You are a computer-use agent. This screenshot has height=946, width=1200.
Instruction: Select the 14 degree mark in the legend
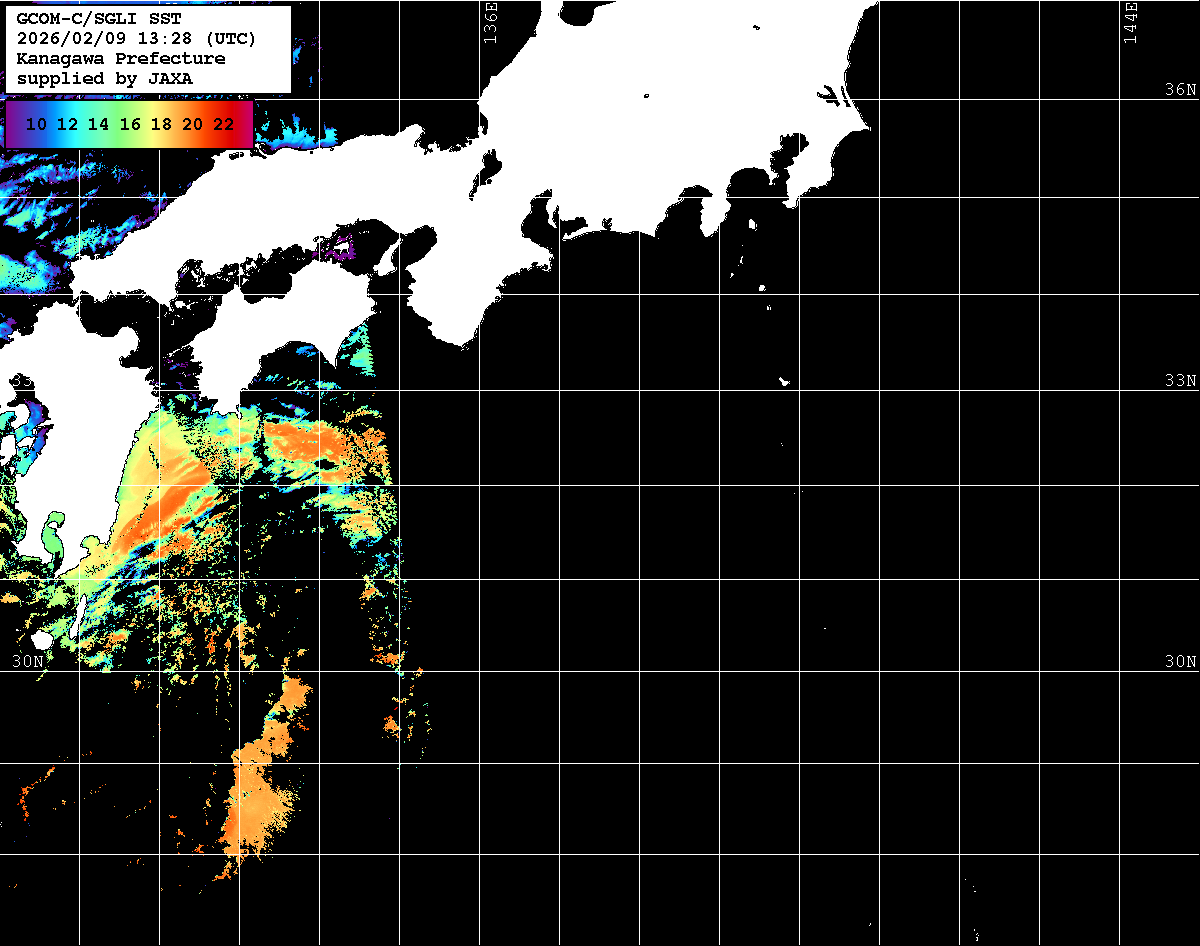(x=98, y=125)
